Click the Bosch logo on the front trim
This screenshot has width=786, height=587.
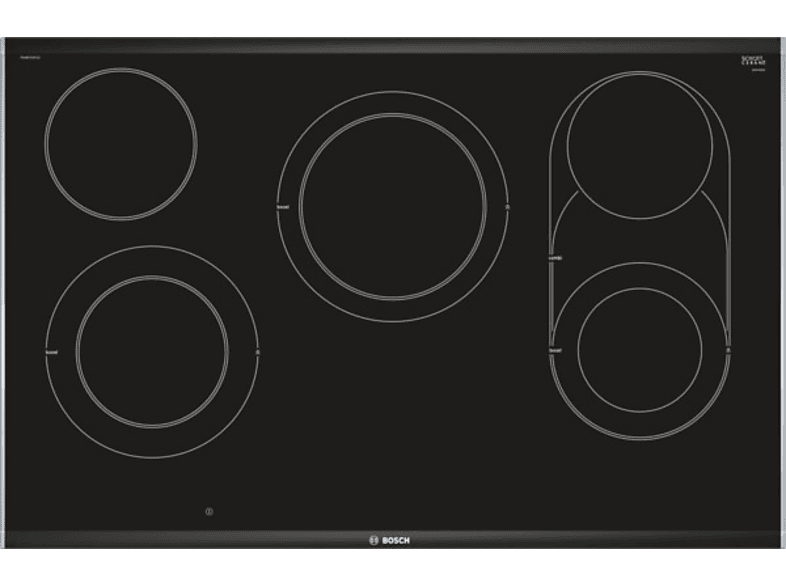point(383,540)
